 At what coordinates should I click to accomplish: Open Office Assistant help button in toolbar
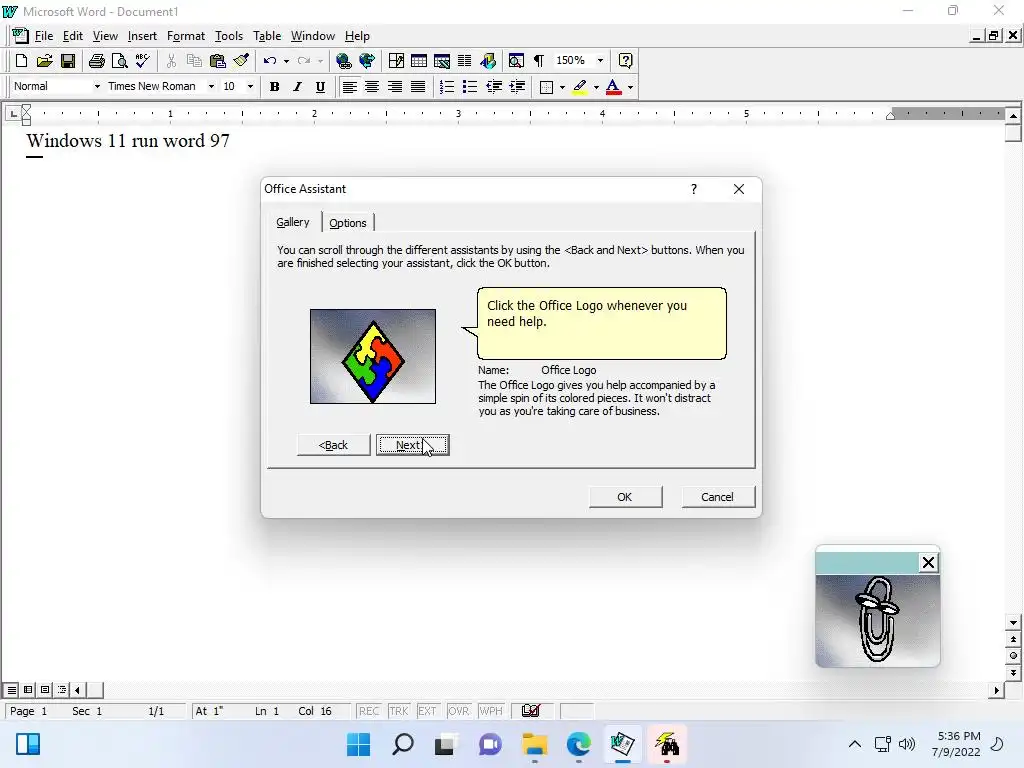click(625, 61)
